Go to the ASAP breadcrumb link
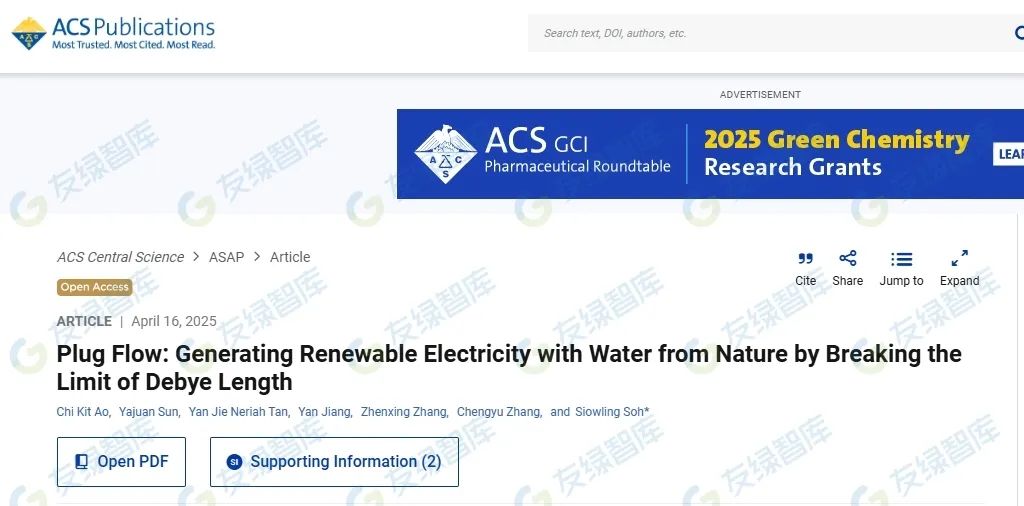This screenshot has width=1024, height=506. point(226,257)
